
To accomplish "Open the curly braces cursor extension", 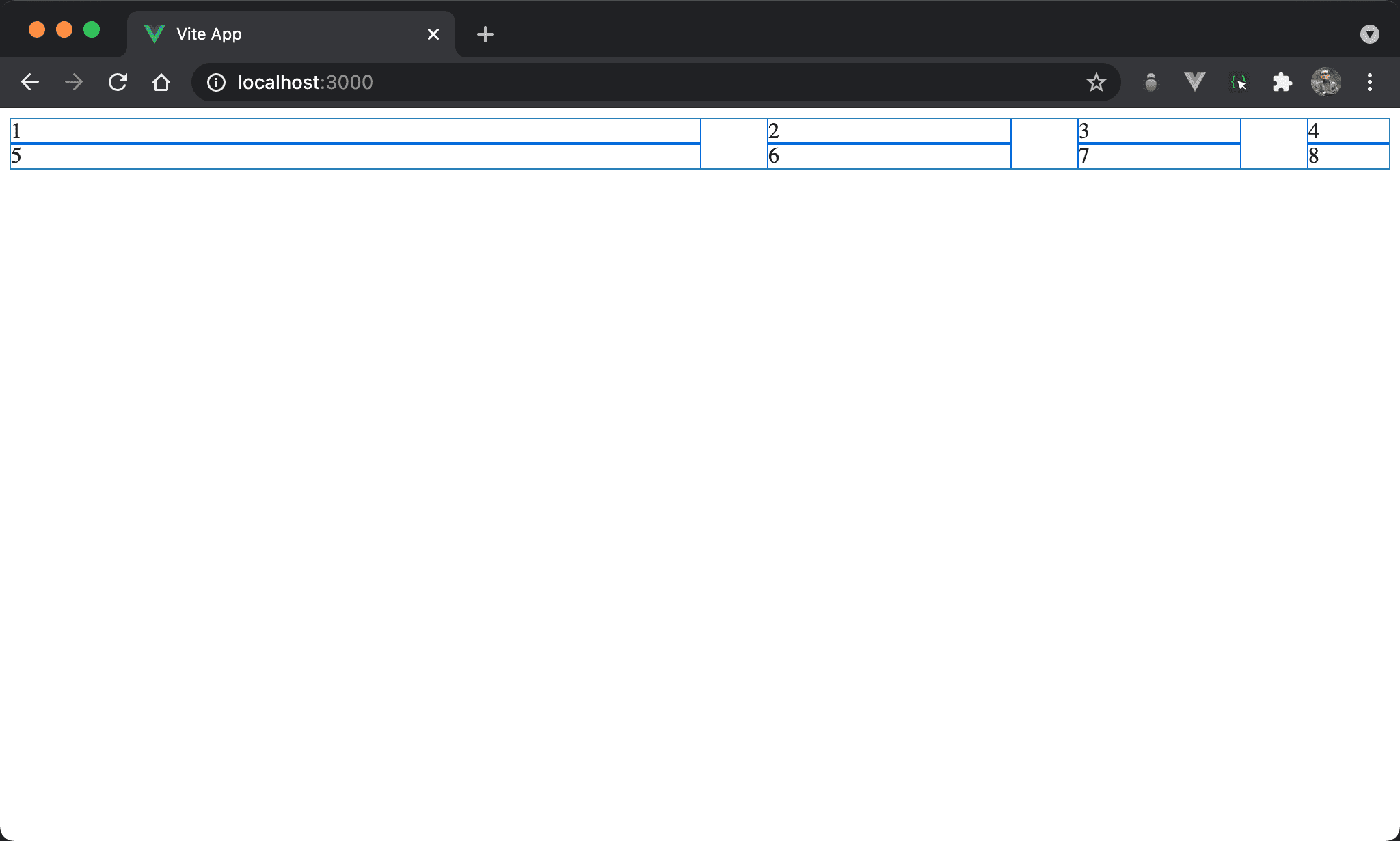I will (x=1238, y=83).
